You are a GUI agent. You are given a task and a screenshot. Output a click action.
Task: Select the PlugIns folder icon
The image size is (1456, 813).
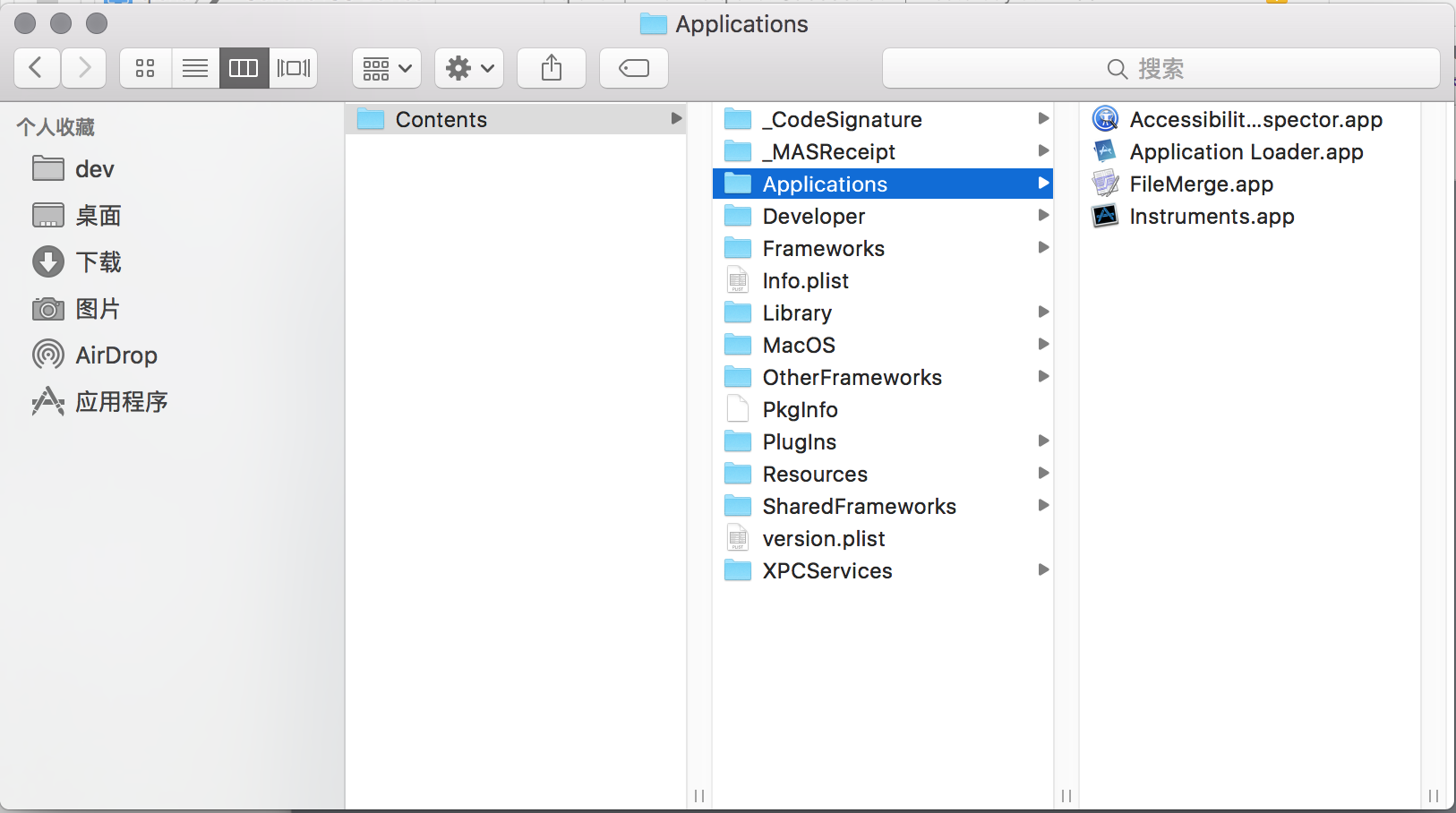(x=738, y=441)
